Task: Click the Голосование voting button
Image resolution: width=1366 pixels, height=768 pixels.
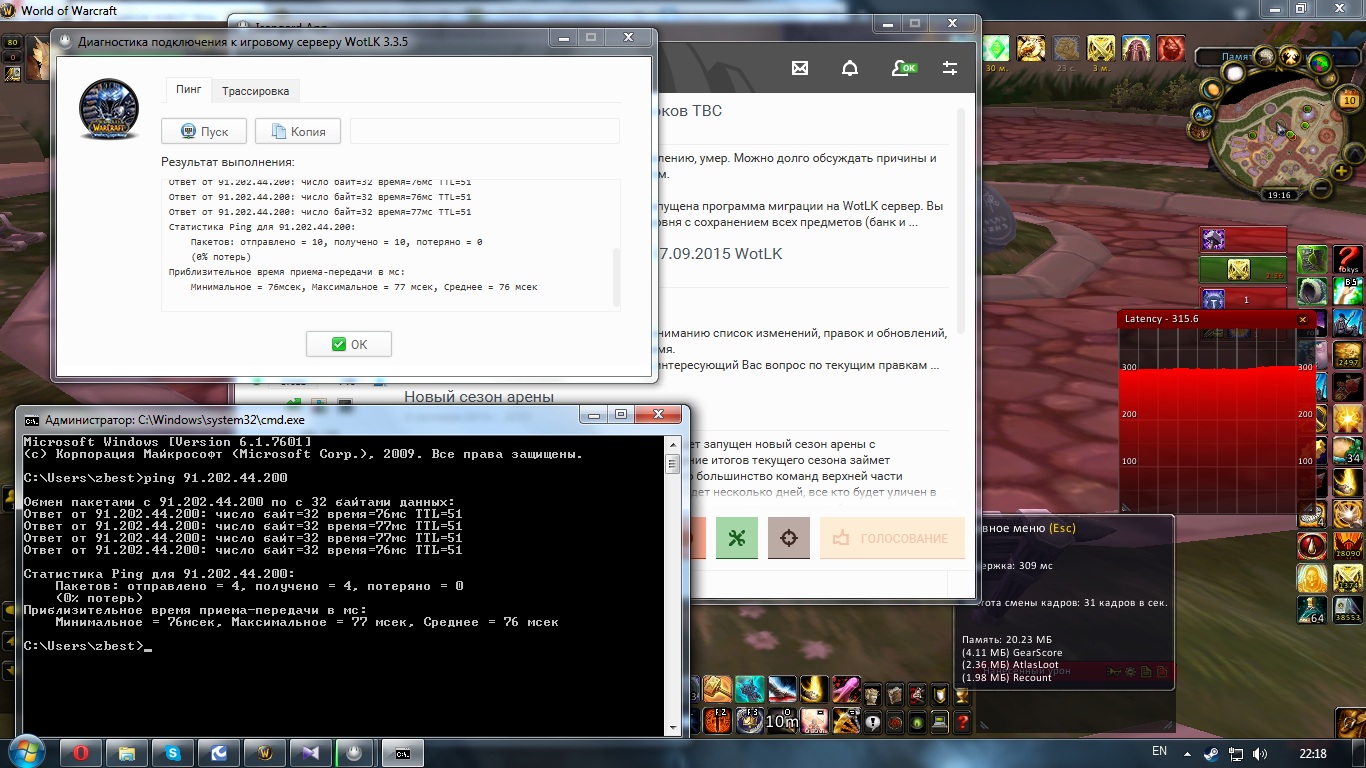Action: point(892,538)
